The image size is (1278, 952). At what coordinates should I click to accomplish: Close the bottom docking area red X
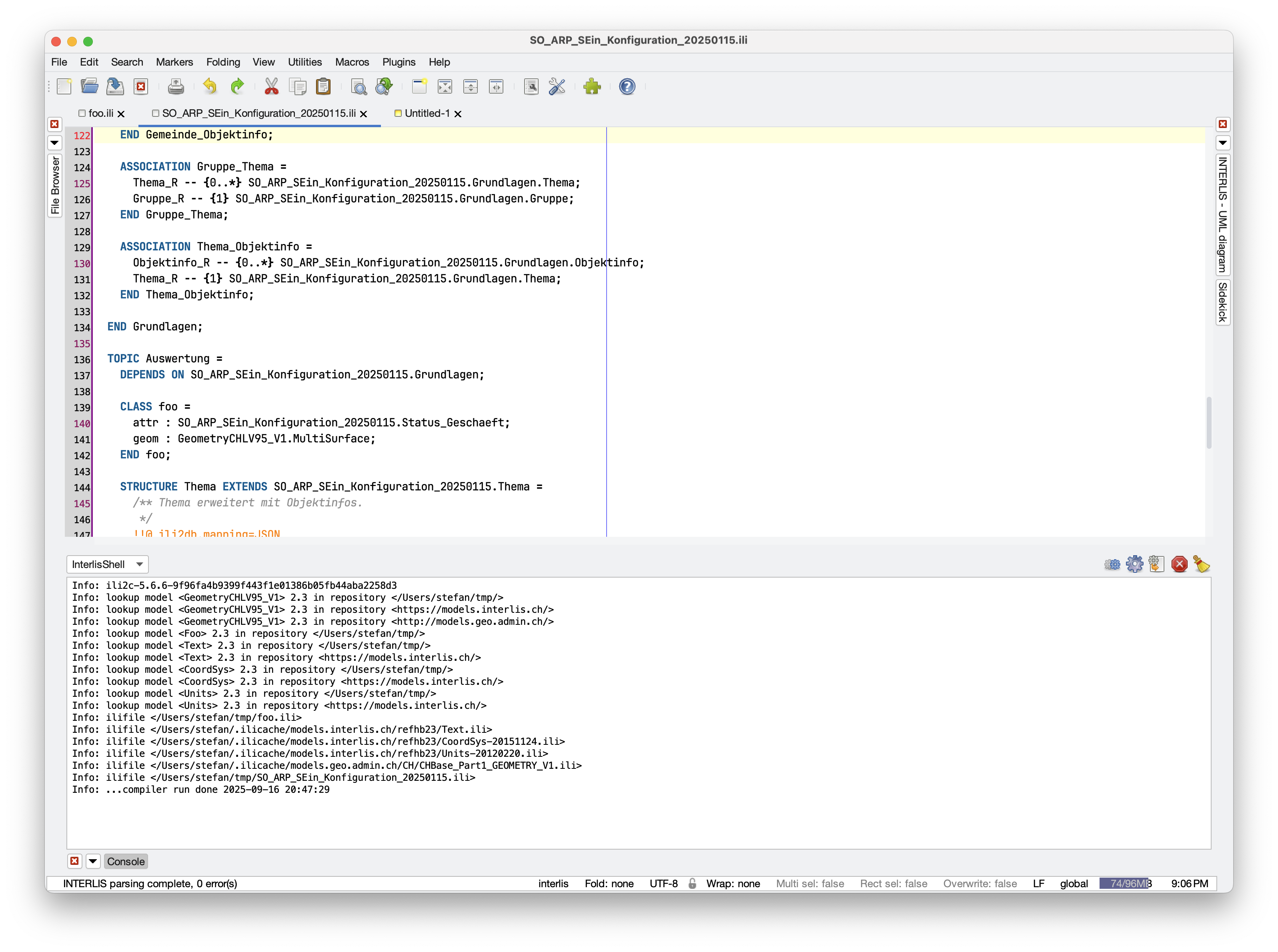pyautogui.click(x=74, y=861)
